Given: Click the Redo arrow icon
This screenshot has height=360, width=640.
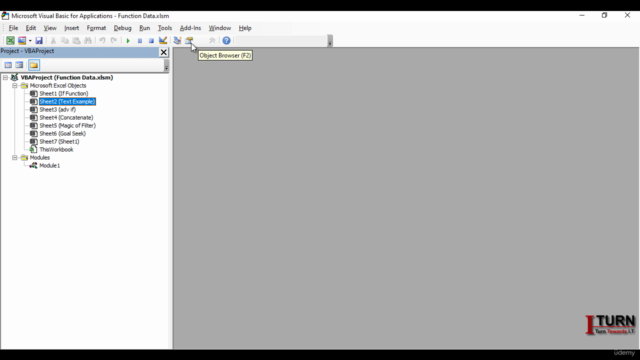Looking at the screenshot, I should [114, 40].
